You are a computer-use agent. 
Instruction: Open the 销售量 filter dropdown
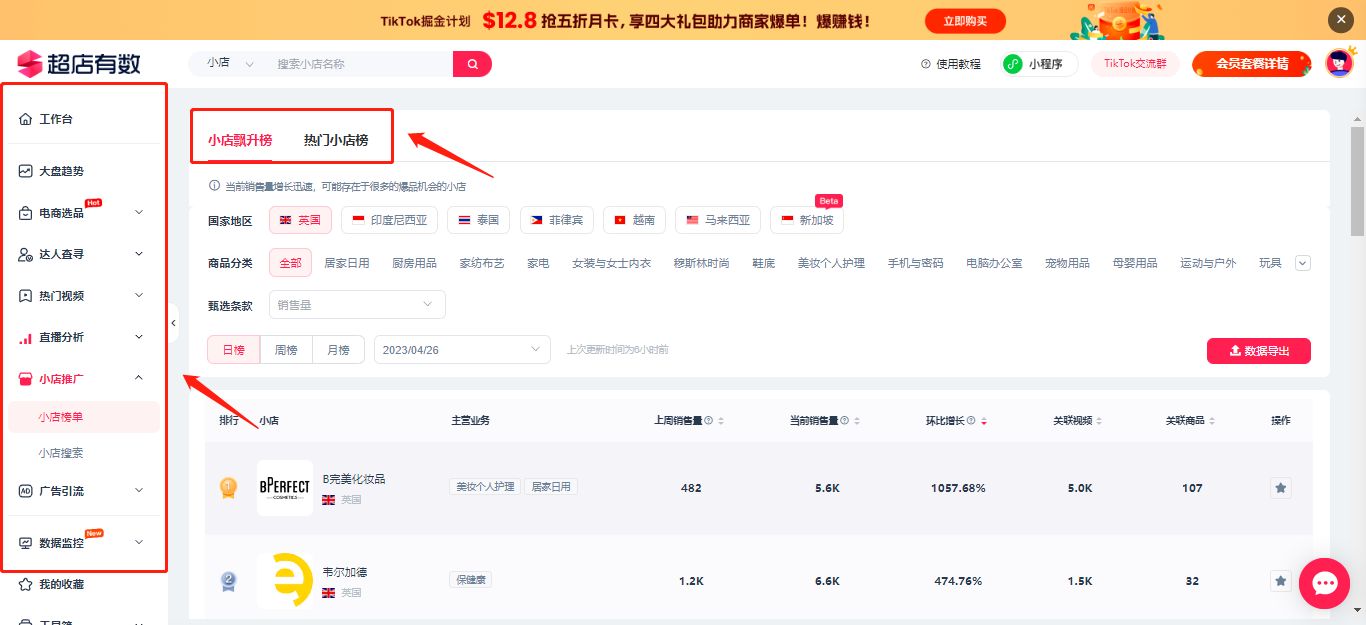click(356, 304)
